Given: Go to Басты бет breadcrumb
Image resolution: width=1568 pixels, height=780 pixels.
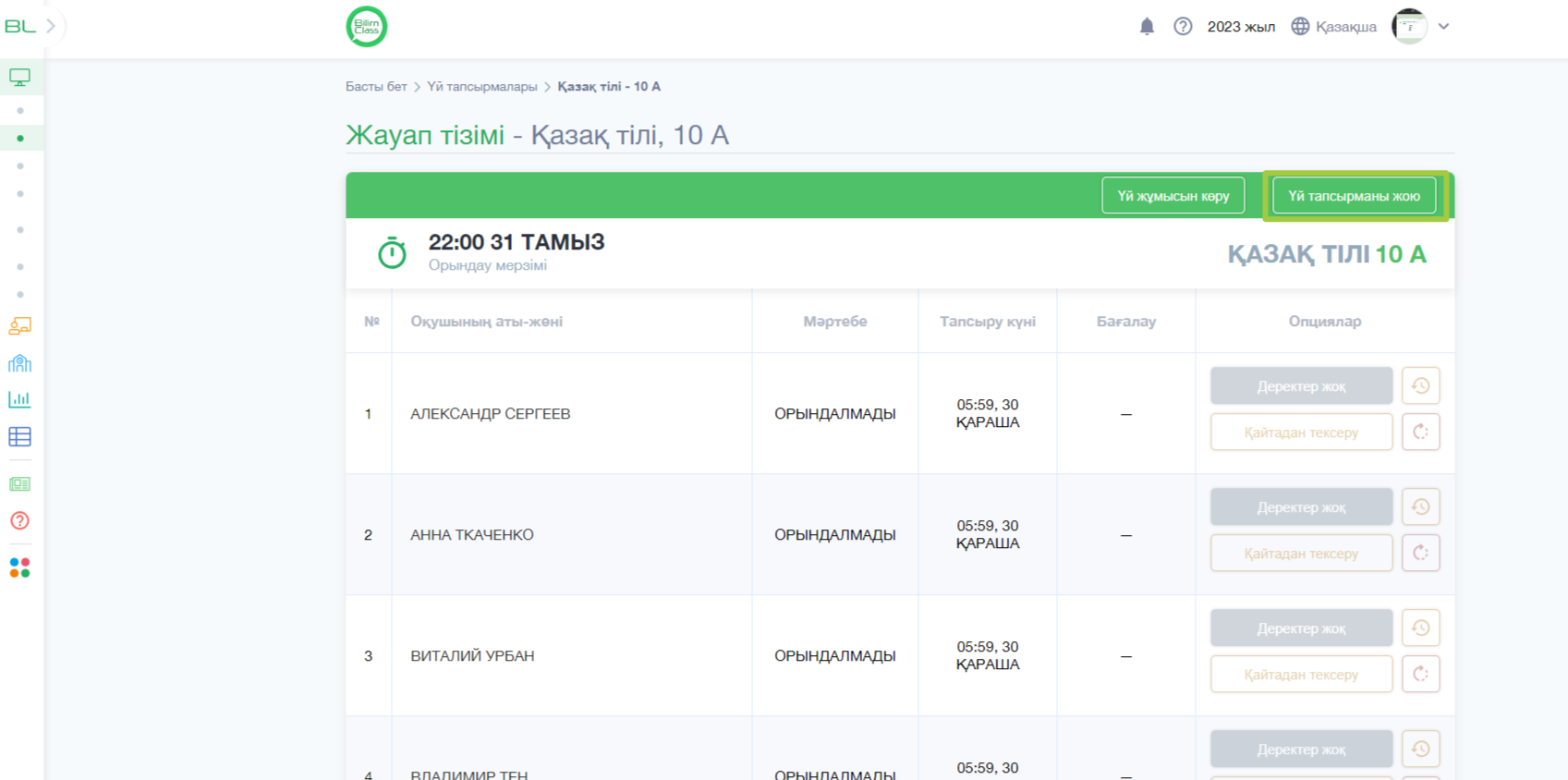Looking at the screenshot, I should point(376,86).
